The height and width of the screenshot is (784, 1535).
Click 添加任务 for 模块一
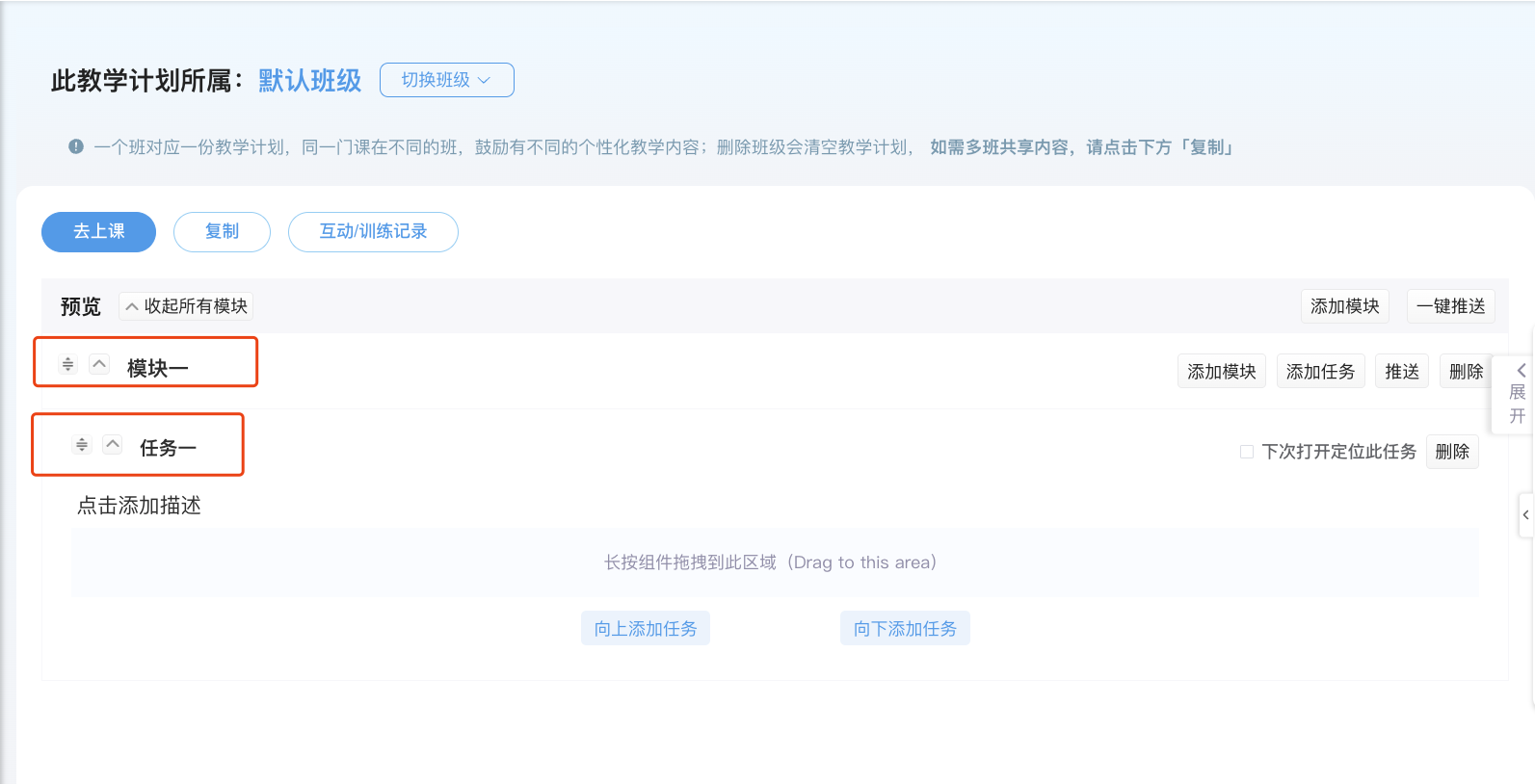coord(1321,372)
